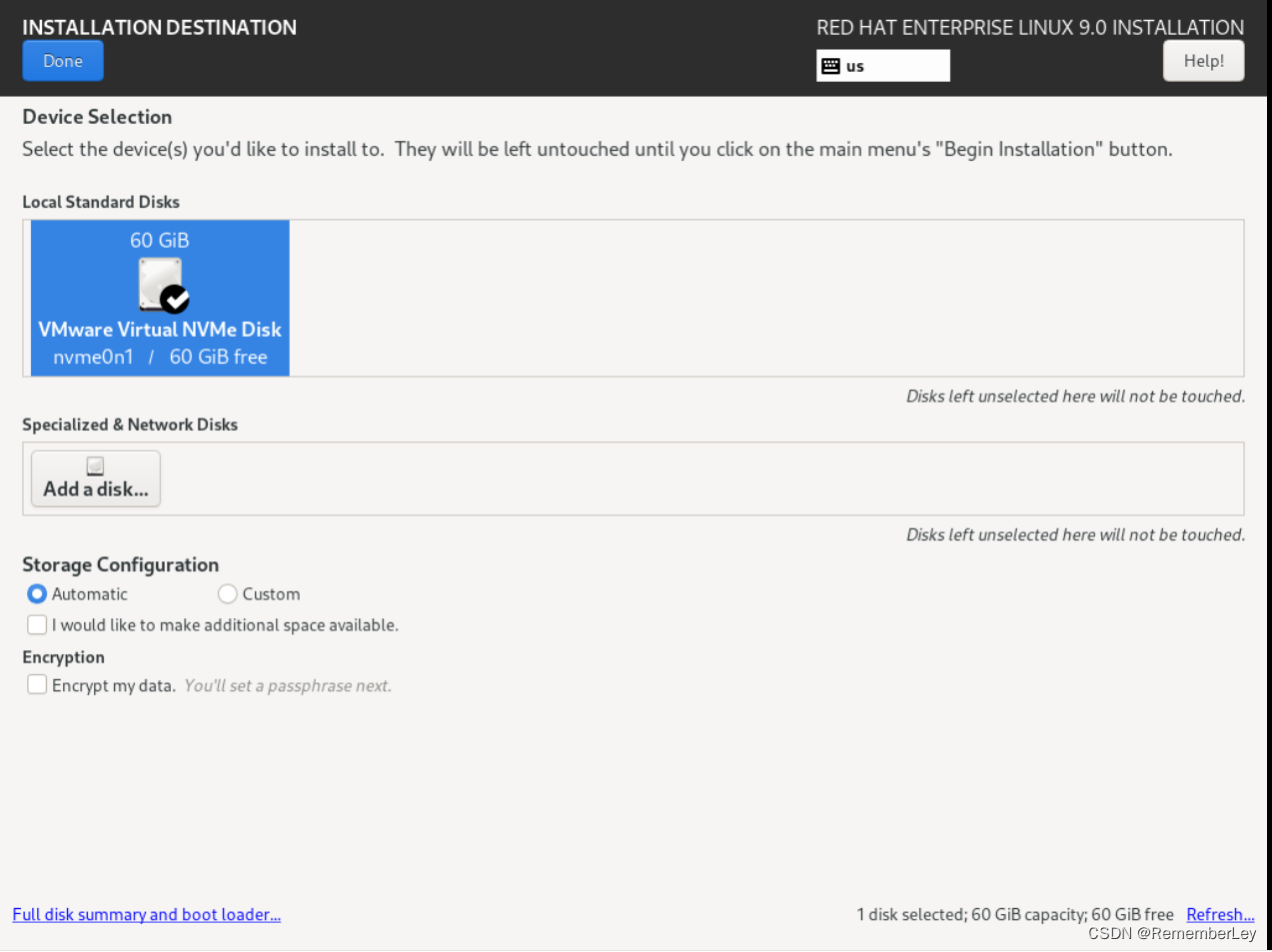Viewport: 1272px width, 952px height.
Task: Click the Specialized & Network Disks heading
Action: click(130, 425)
